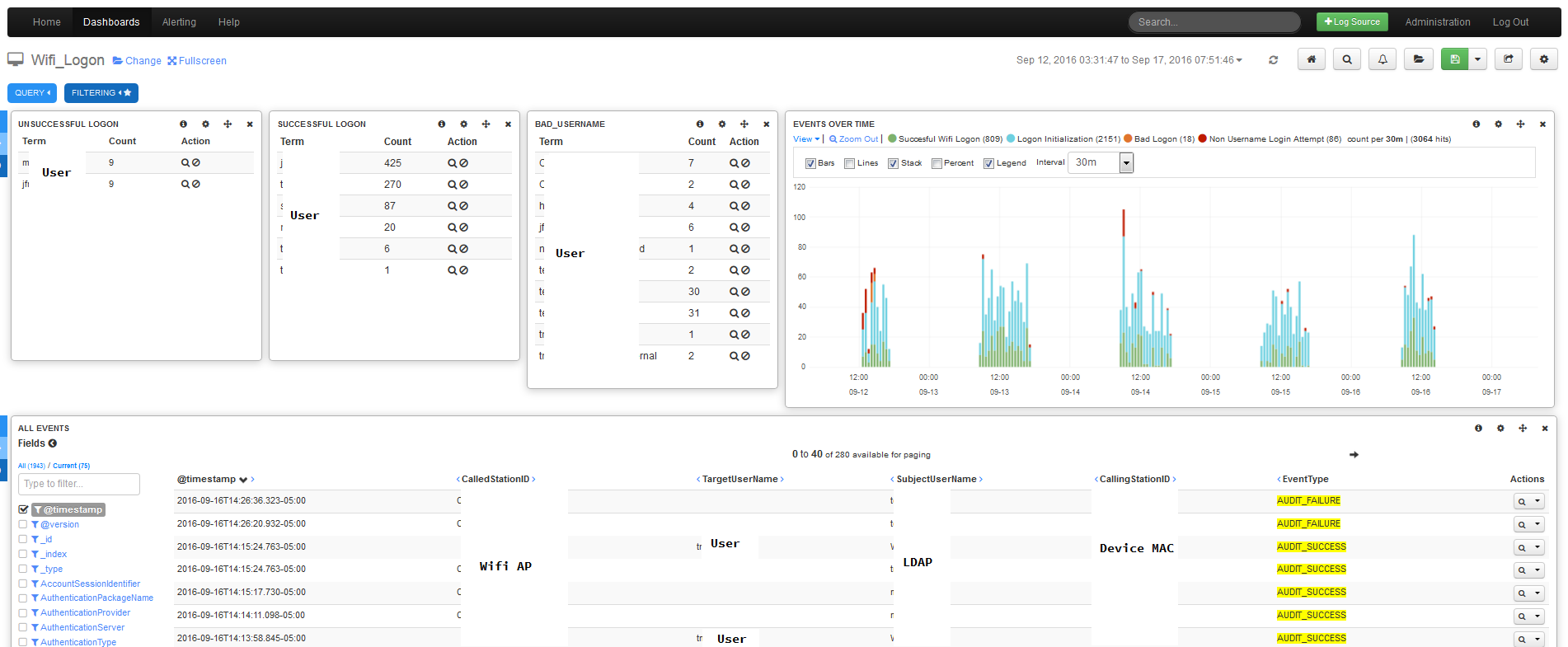The image size is (1568, 647).
Task: Open dashboard settings gear in toolbar
Action: coord(1544,59)
